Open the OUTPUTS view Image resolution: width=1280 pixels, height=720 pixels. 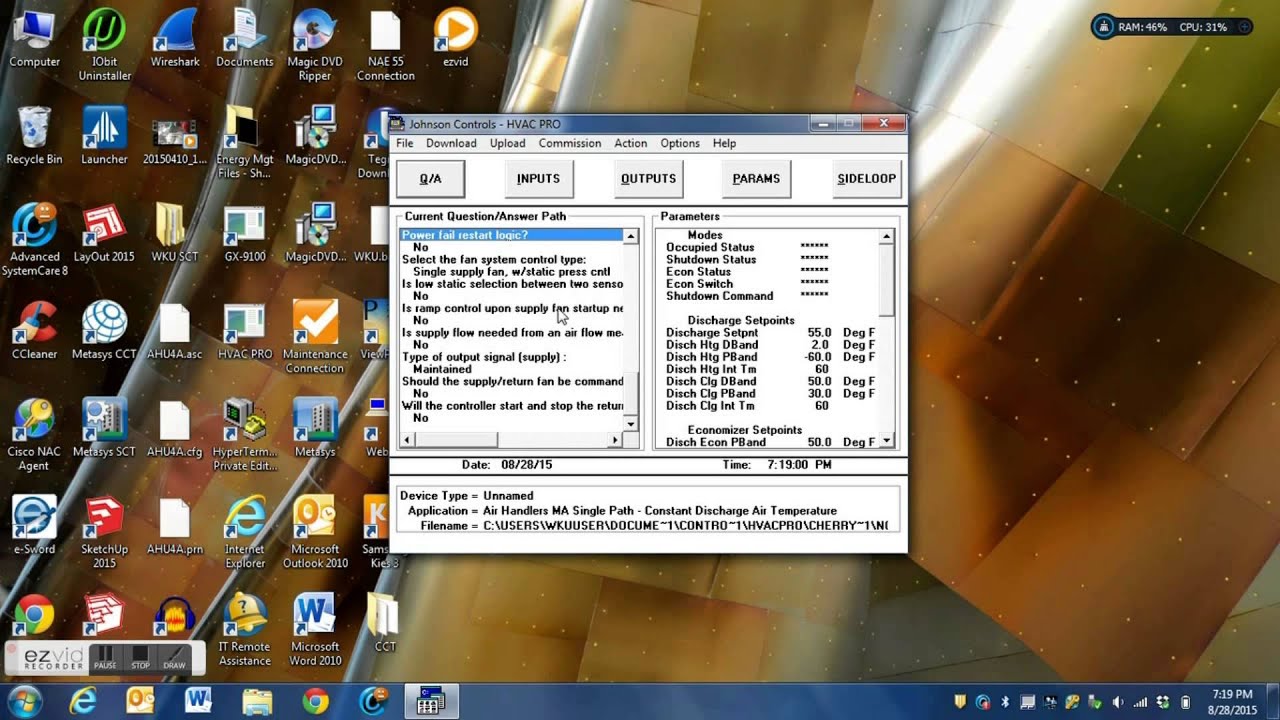click(x=648, y=179)
